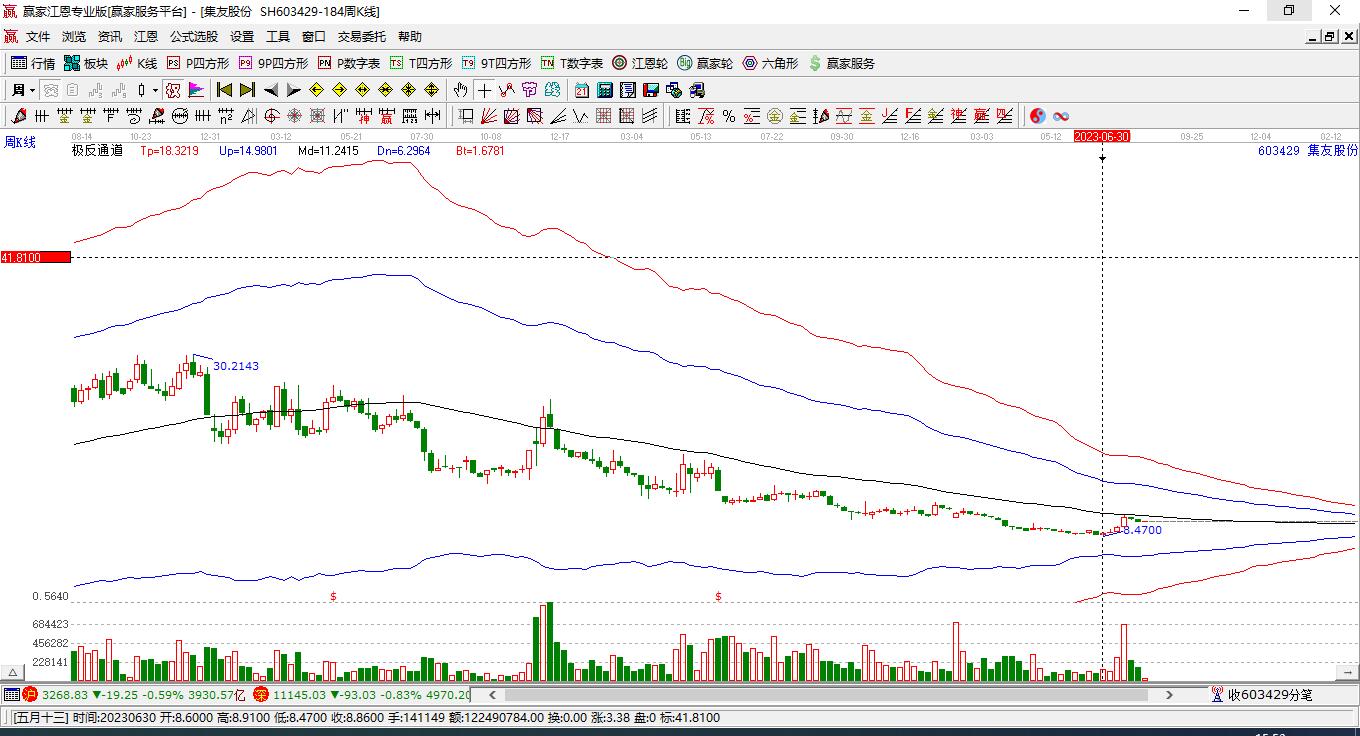Viewport: 1360px width, 736px height.
Task: Open the 六角形 hexagon tool
Action: click(770, 63)
